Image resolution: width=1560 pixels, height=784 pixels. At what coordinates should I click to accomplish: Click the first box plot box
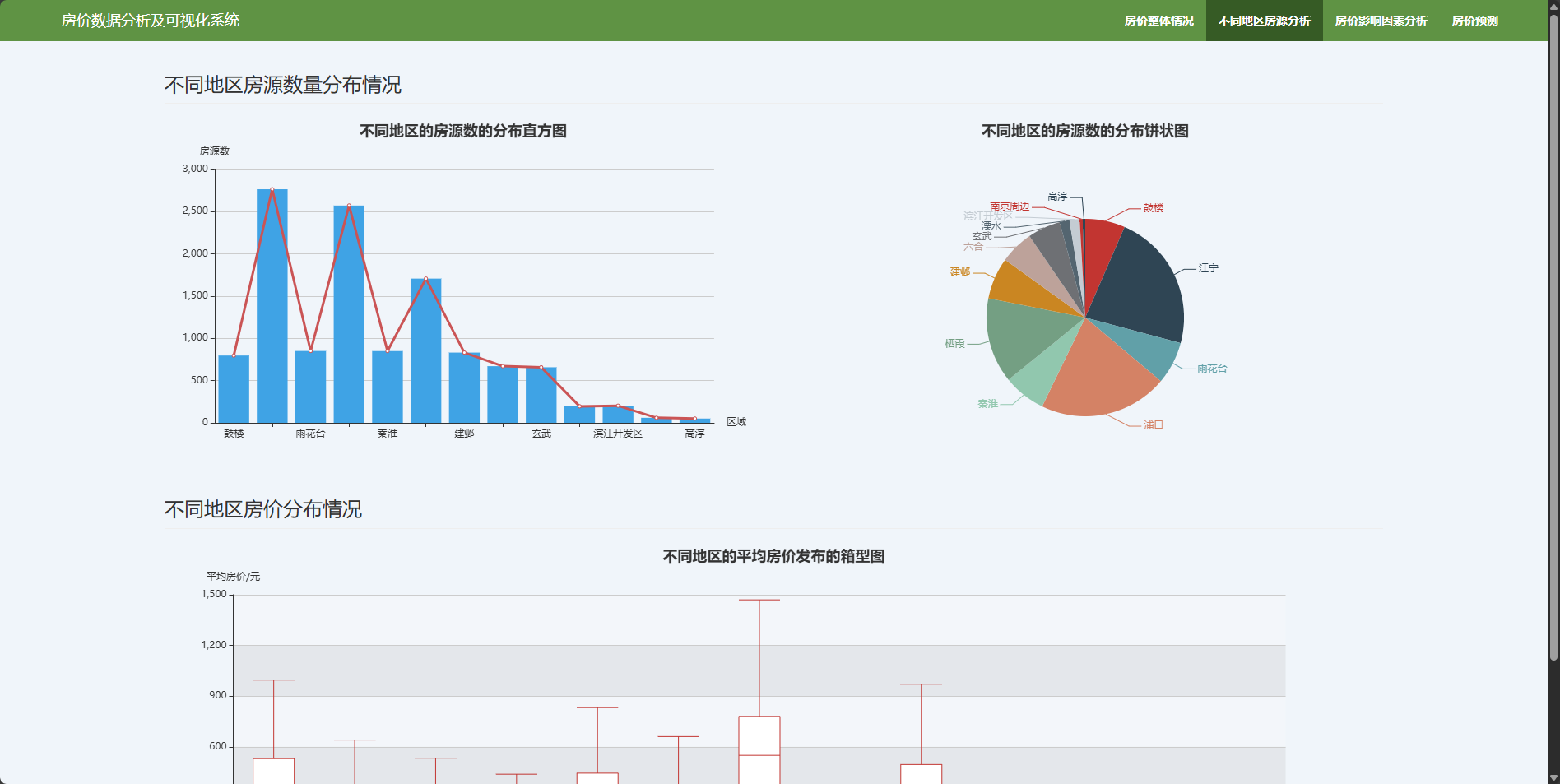click(274, 771)
